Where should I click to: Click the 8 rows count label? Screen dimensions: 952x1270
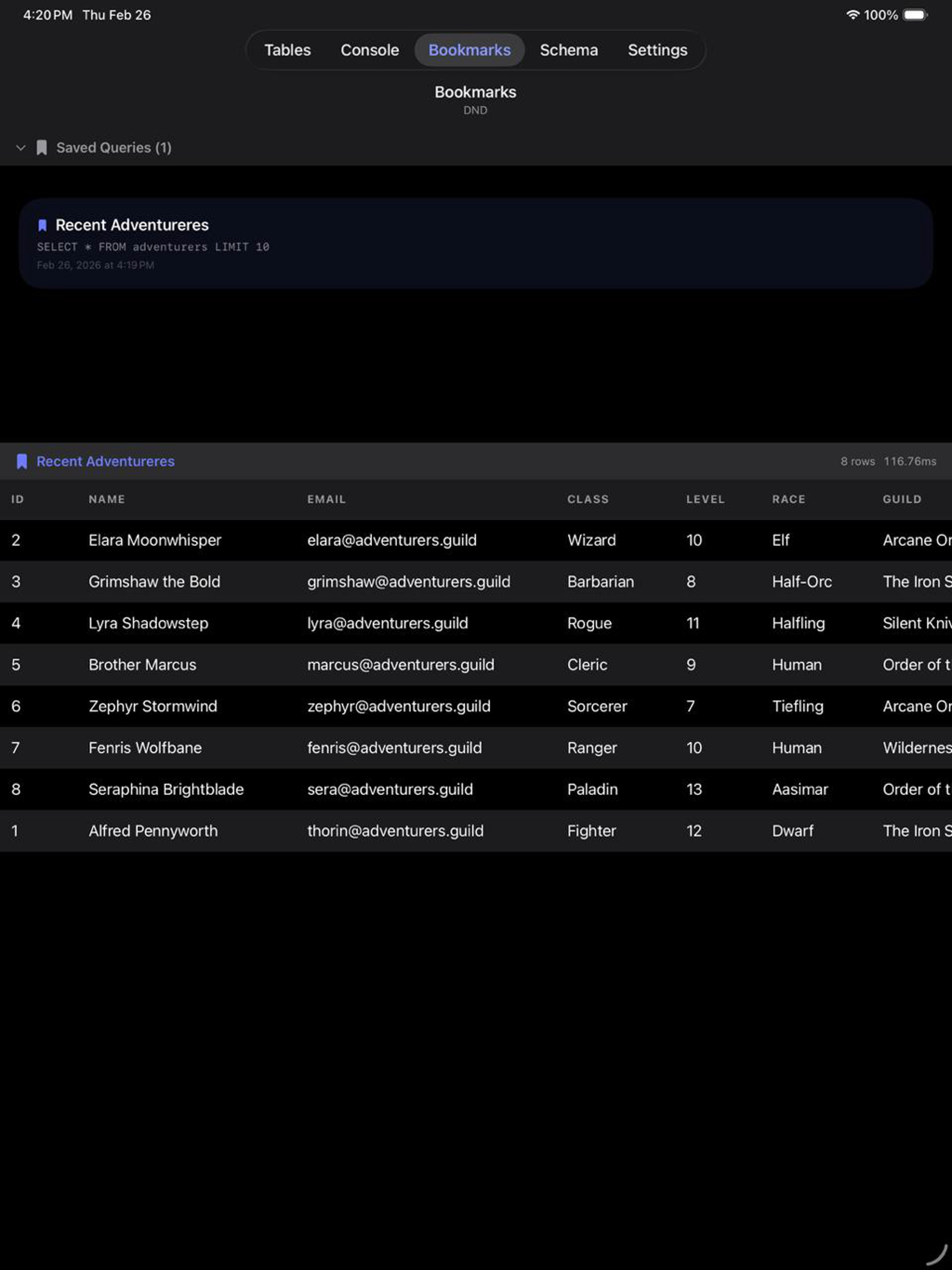(x=857, y=461)
